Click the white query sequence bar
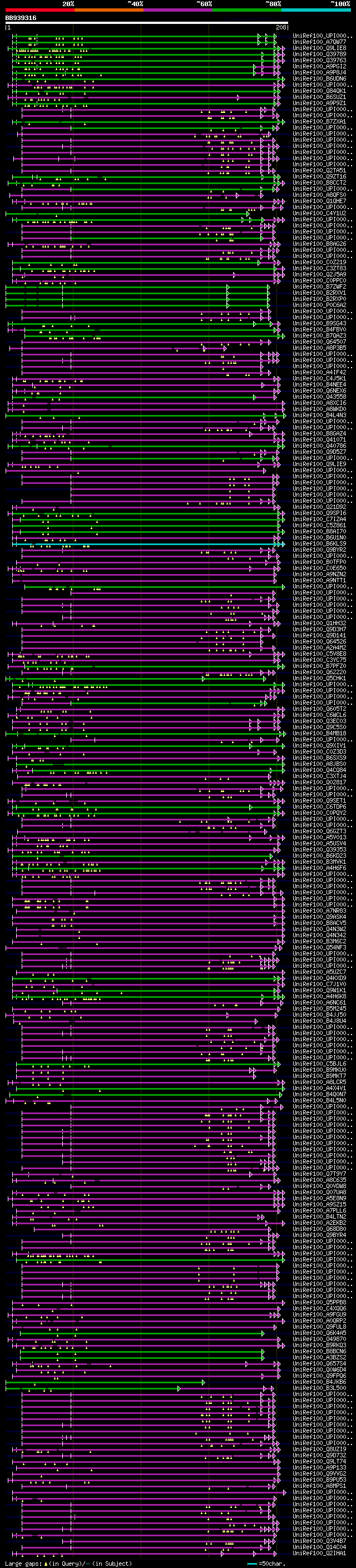 pyautogui.click(x=147, y=23)
